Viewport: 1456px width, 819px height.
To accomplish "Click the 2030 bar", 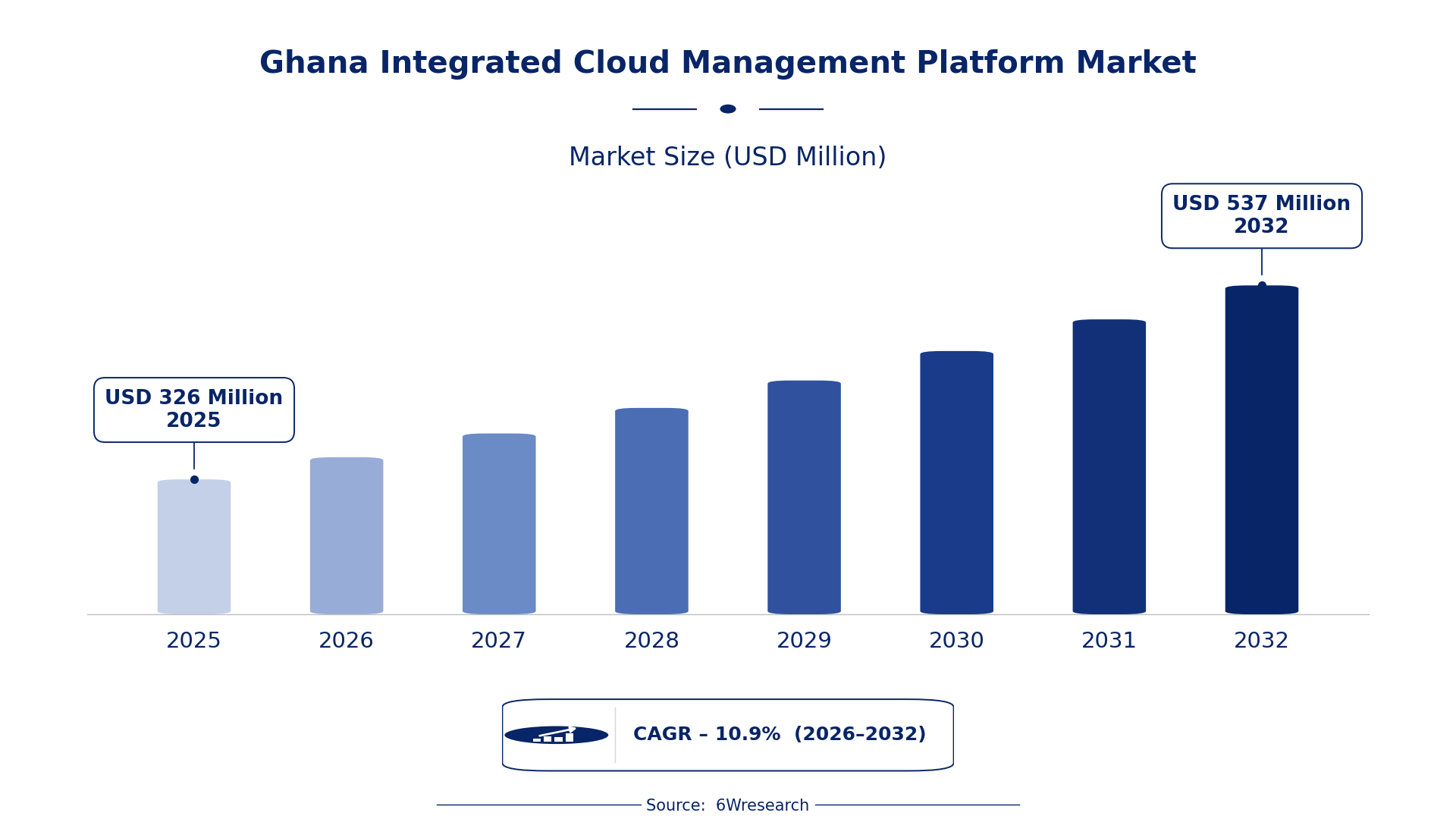I will point(956,482).
